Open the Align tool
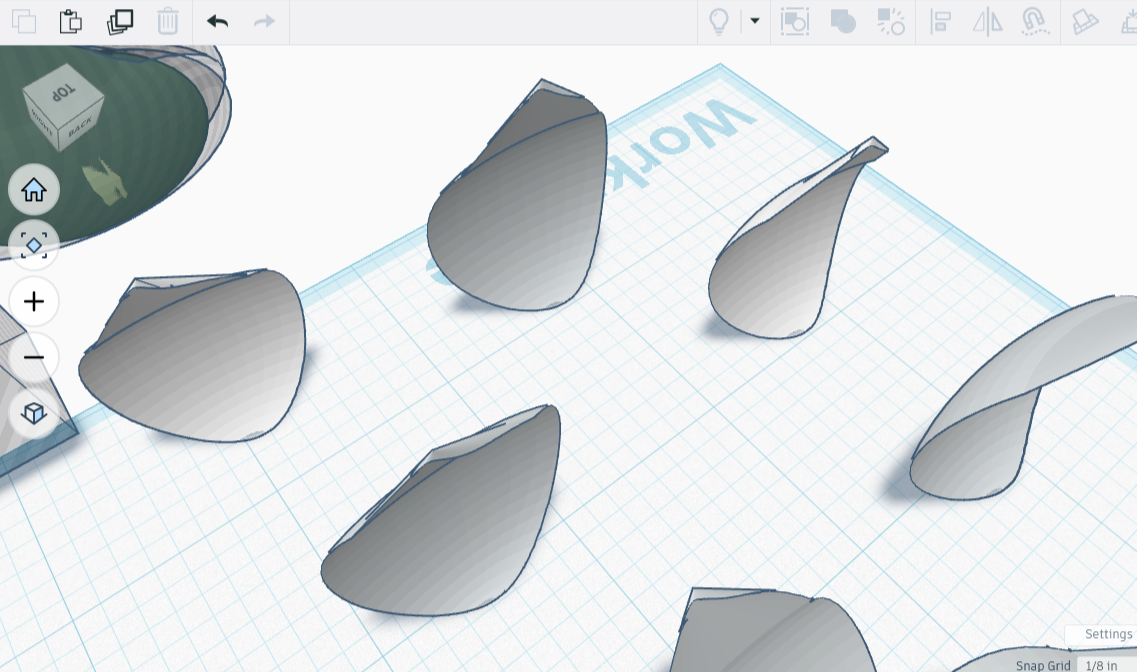Viewport: 1137px width, 672px height. click(939, 22)
